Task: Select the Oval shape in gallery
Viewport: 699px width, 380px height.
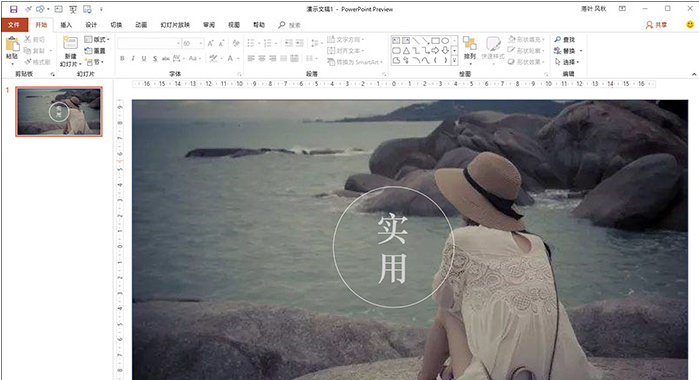Action: point(445,41)
